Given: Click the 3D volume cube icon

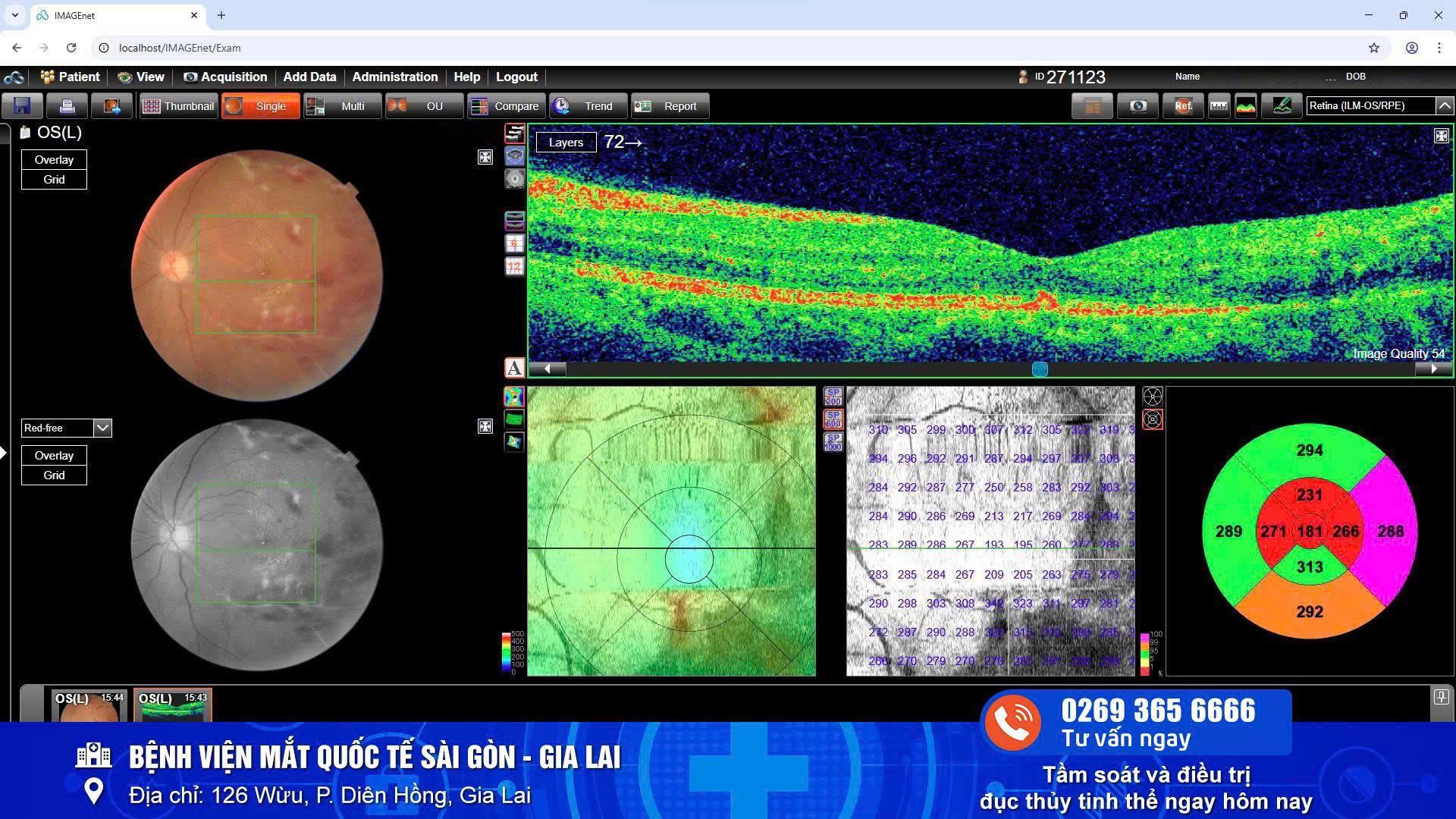Looking at the screenshot, I should pyautogui.click(x=515, y=156).
